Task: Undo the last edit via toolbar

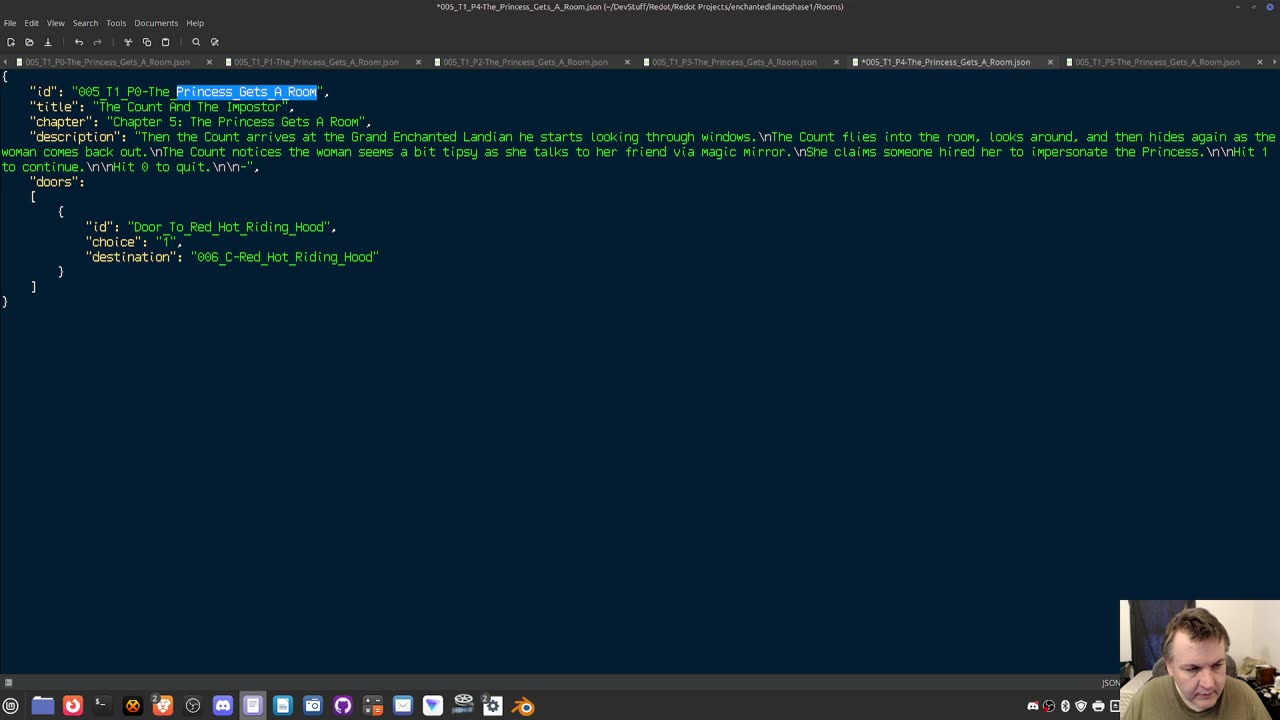Action: pyautogui.click(x=79, y=42)
